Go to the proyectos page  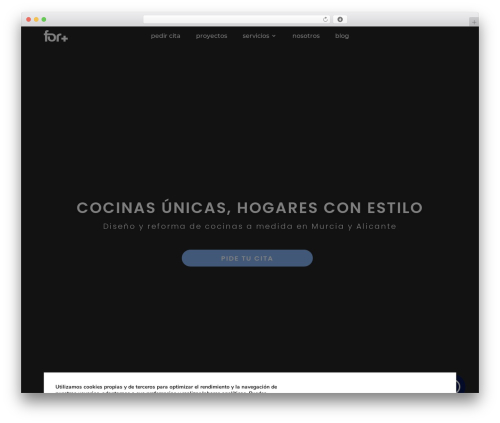(x=211, y=36)
